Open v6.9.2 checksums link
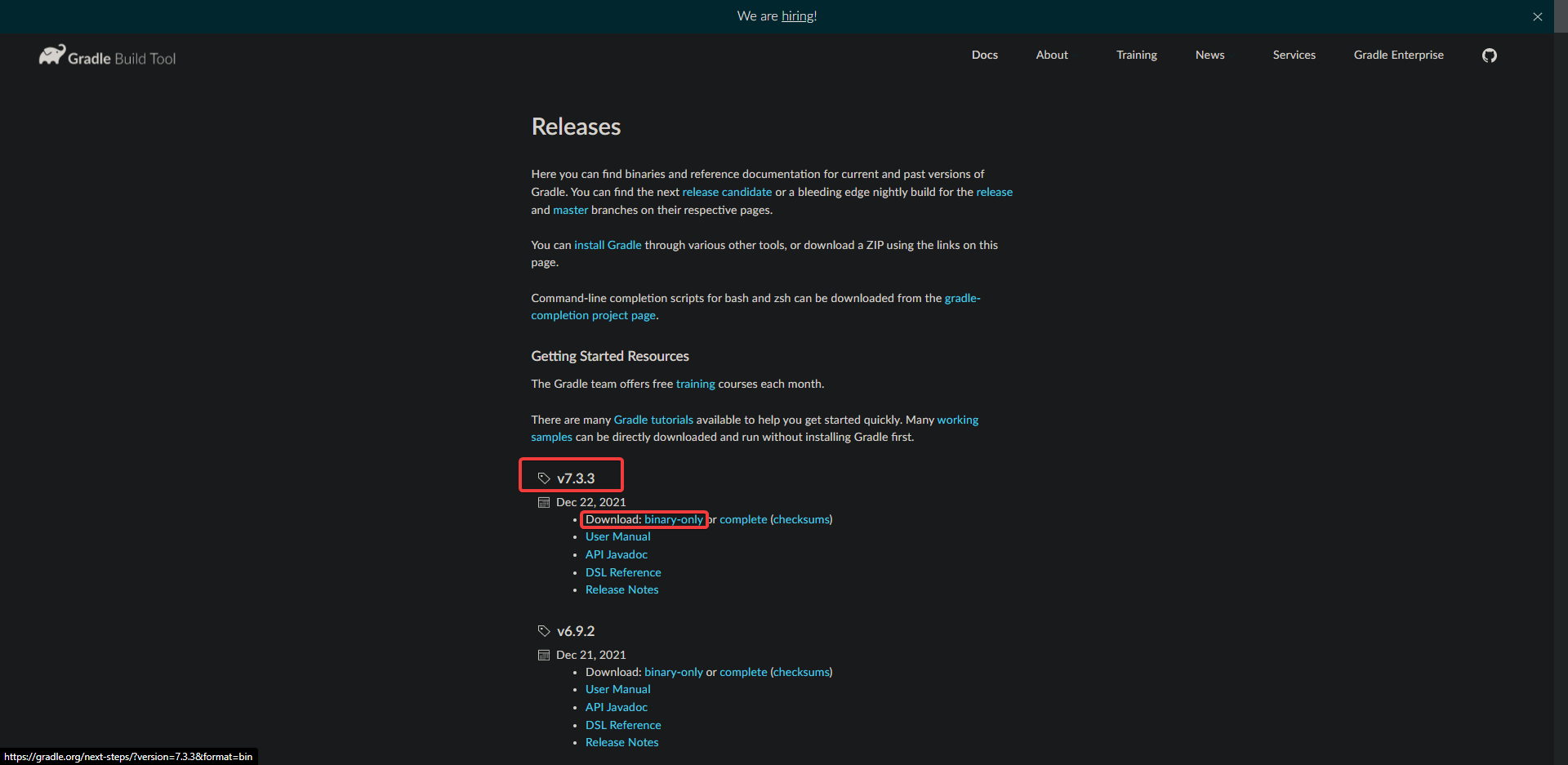This screenshot has height=765, width=1568. [801, 672]
